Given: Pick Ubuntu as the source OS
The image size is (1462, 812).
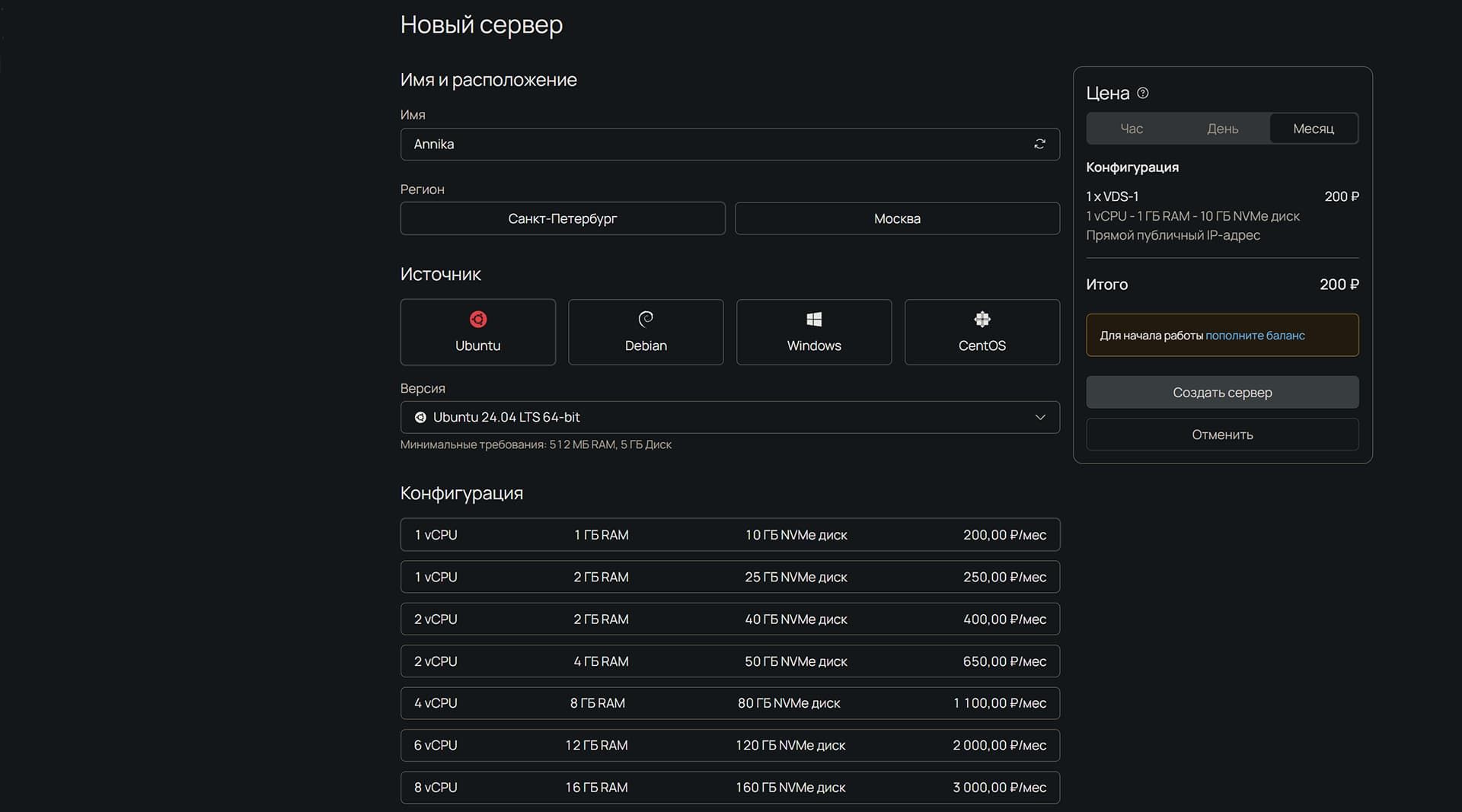Looking at the screenshot, I should point(478,332).
